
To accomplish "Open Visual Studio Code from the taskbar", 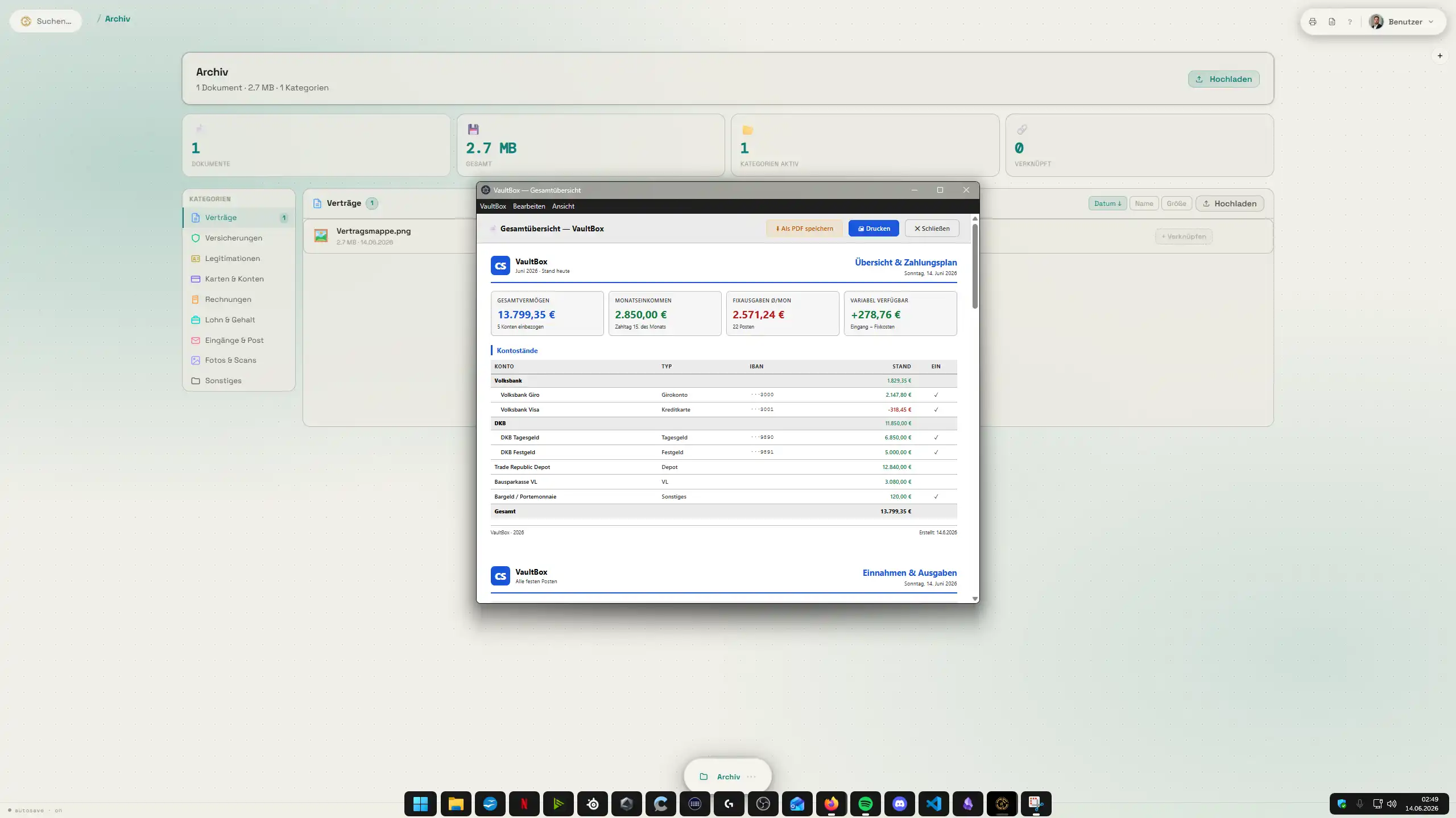I will 934,804.
